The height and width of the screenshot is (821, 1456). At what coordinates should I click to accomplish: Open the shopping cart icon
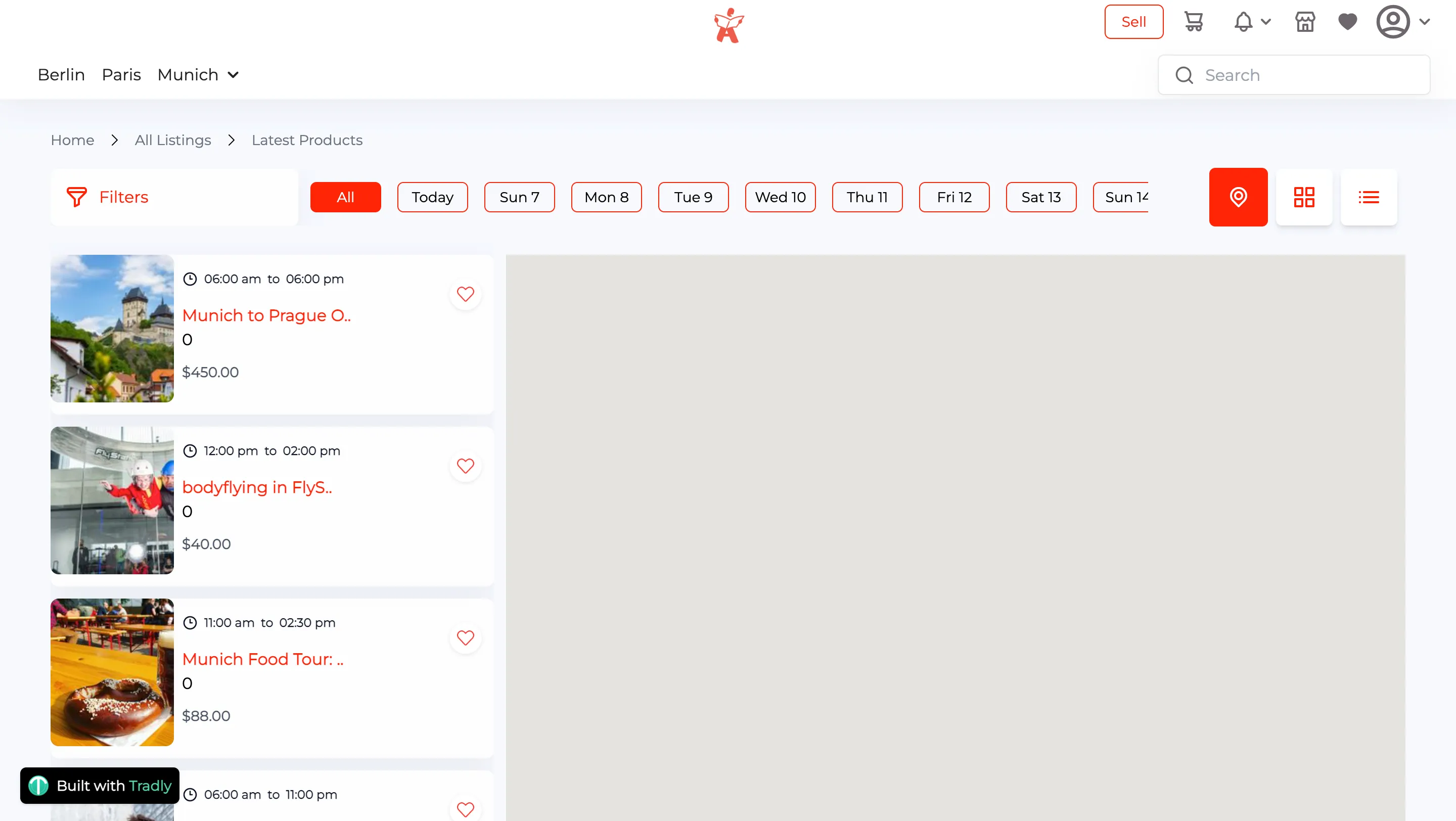tap(1193, 22)
